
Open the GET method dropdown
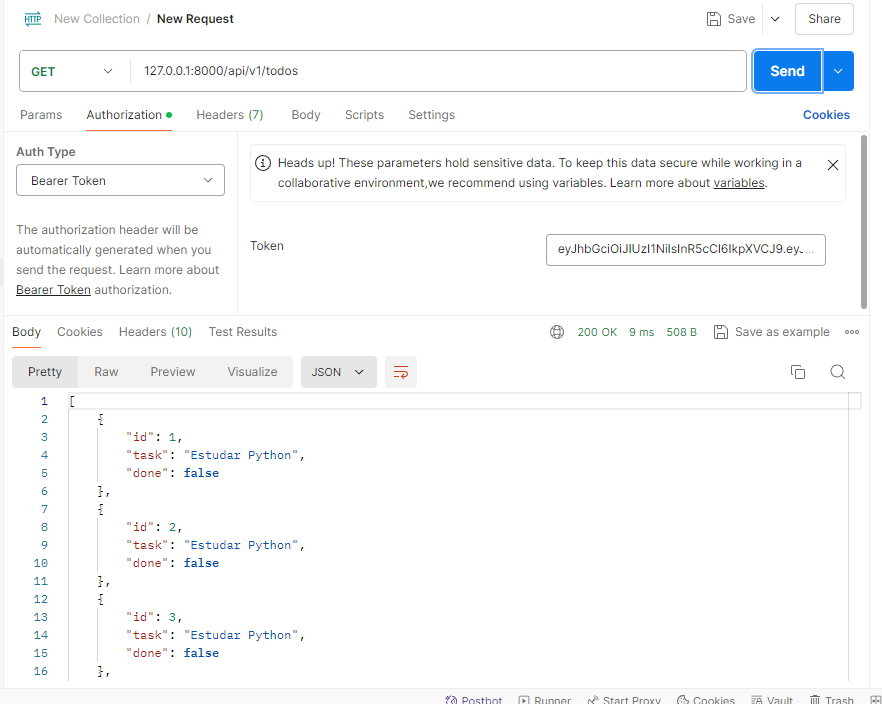72,71
